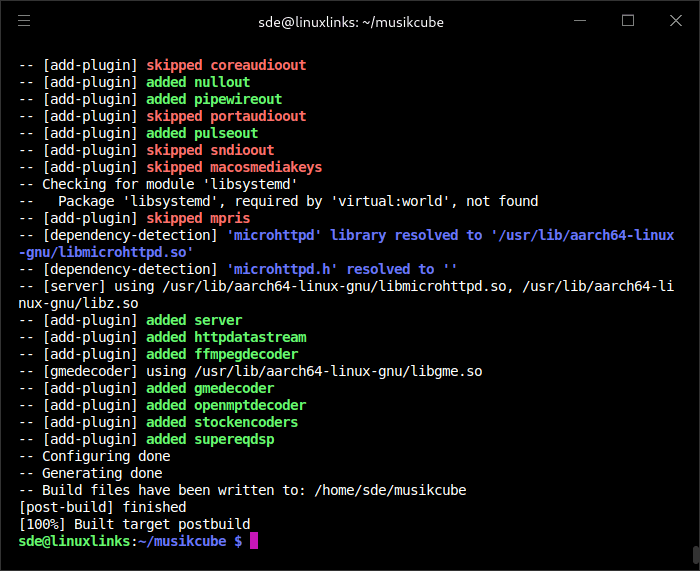
Task: Click 'nux-gnu/libz.so' wrapped line
Action: 79,303
